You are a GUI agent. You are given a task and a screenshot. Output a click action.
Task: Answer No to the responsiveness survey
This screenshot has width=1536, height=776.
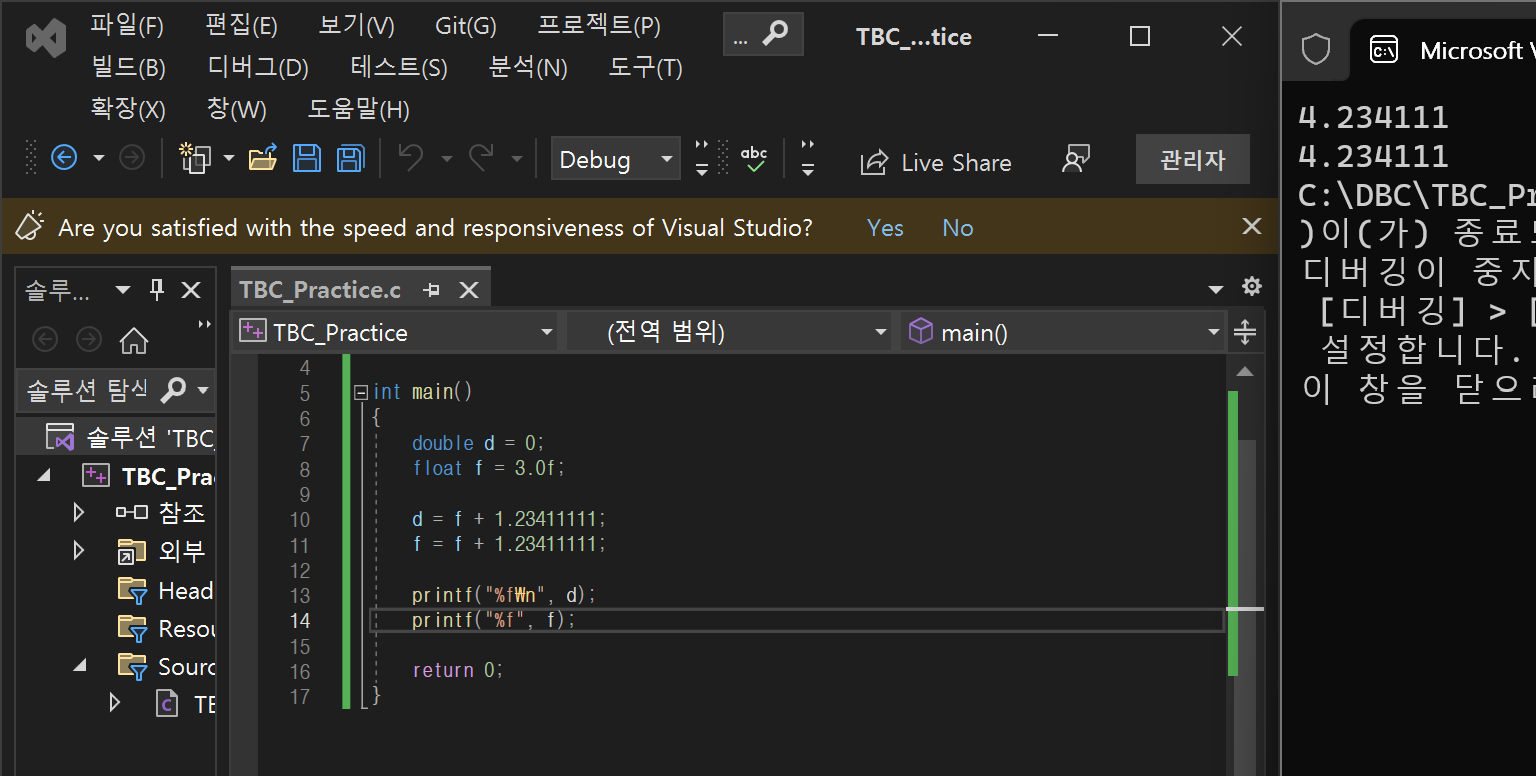(x=957, y=228)
